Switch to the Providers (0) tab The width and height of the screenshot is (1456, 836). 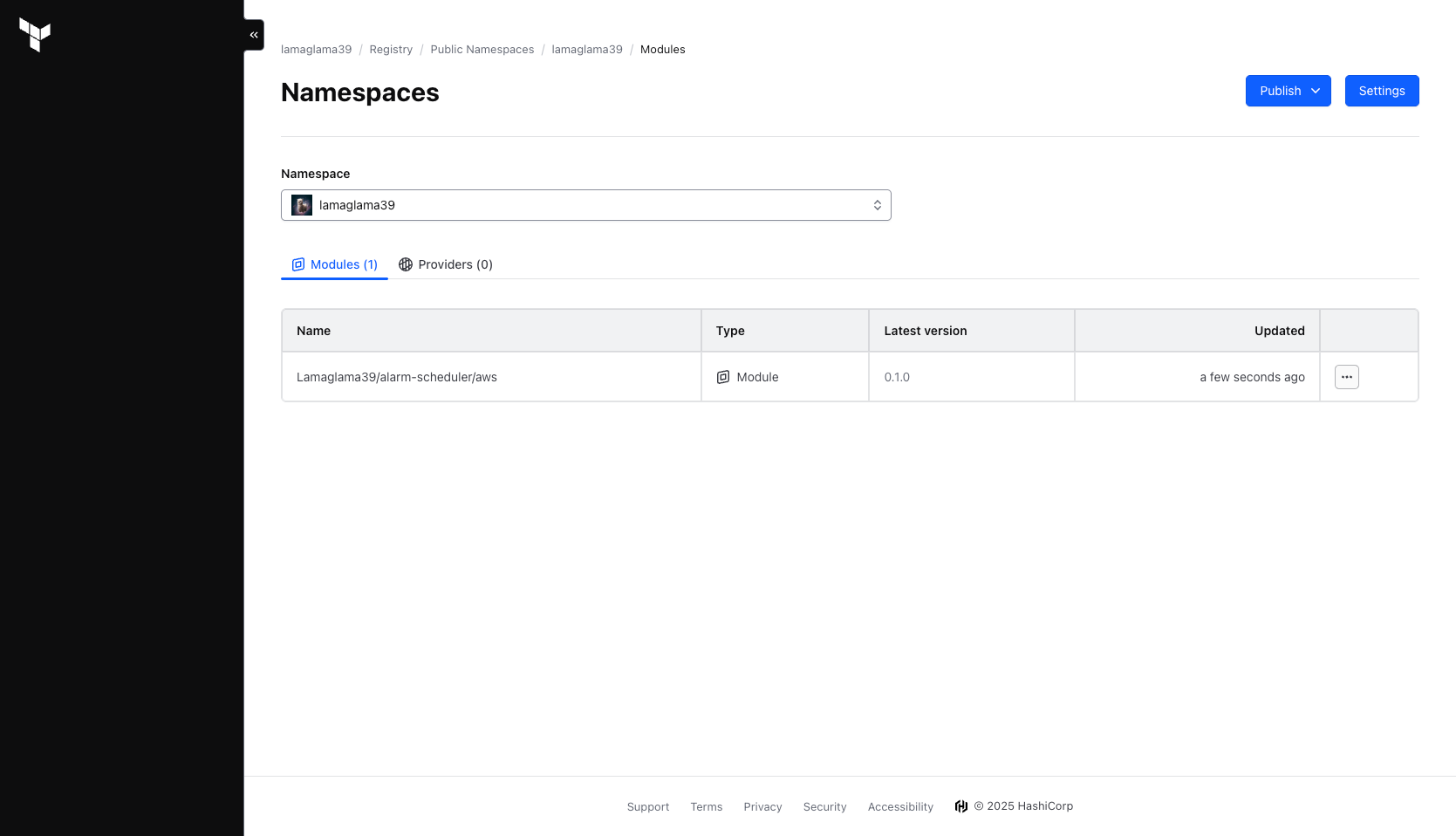coord(446,264)
